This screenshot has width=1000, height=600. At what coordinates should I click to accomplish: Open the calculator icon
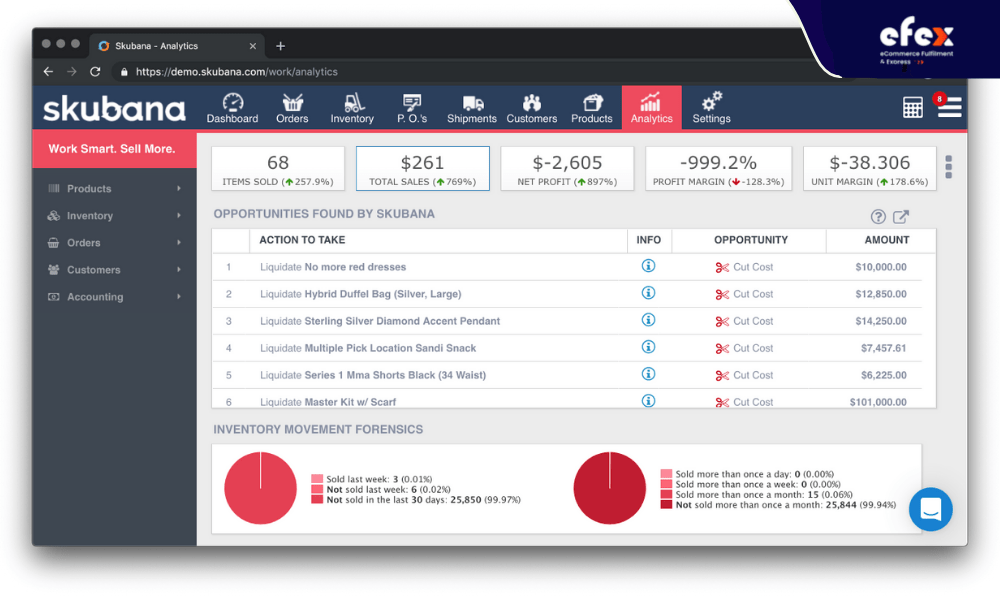click(913, 107)
